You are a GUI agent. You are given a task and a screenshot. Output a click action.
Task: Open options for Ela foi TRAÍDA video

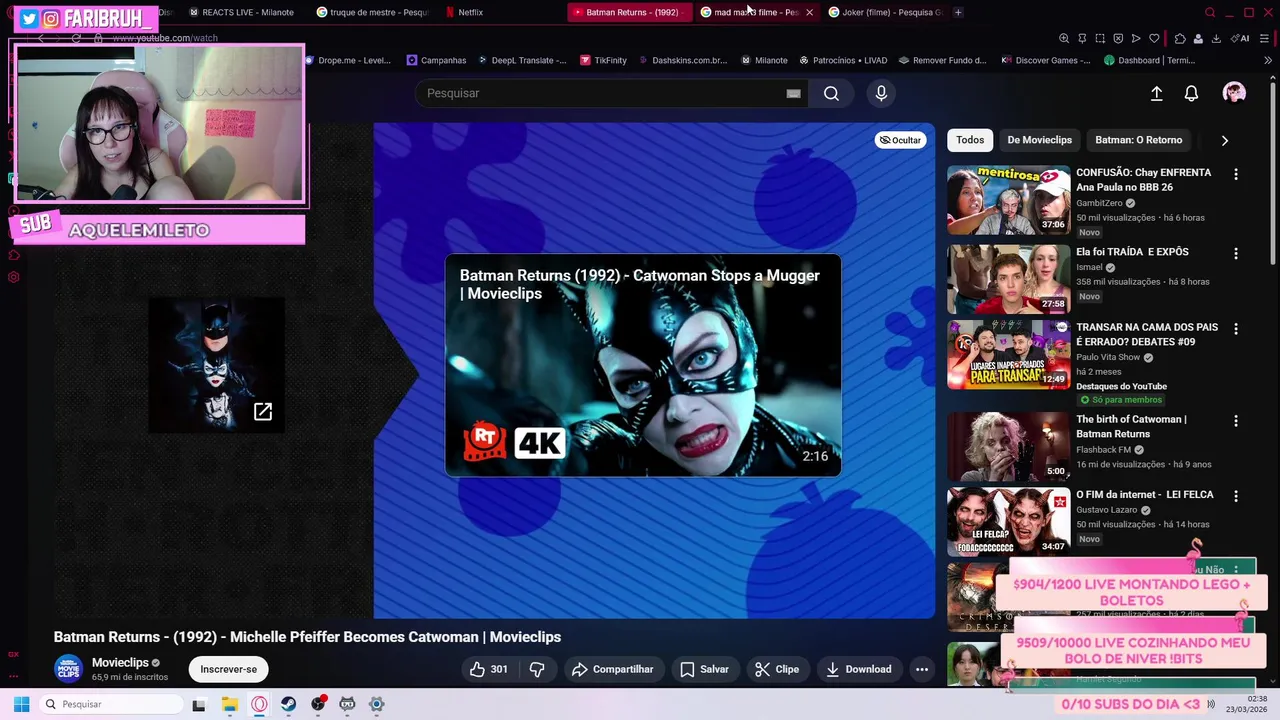(x=1235, y=254)
